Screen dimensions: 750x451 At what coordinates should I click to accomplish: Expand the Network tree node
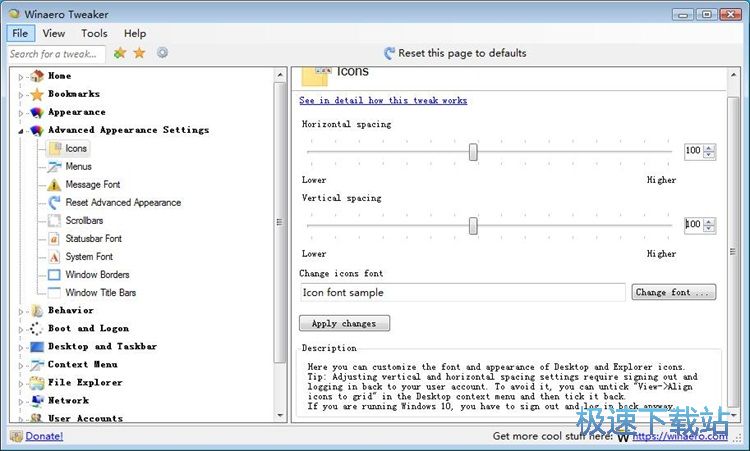tap(21, 402)
